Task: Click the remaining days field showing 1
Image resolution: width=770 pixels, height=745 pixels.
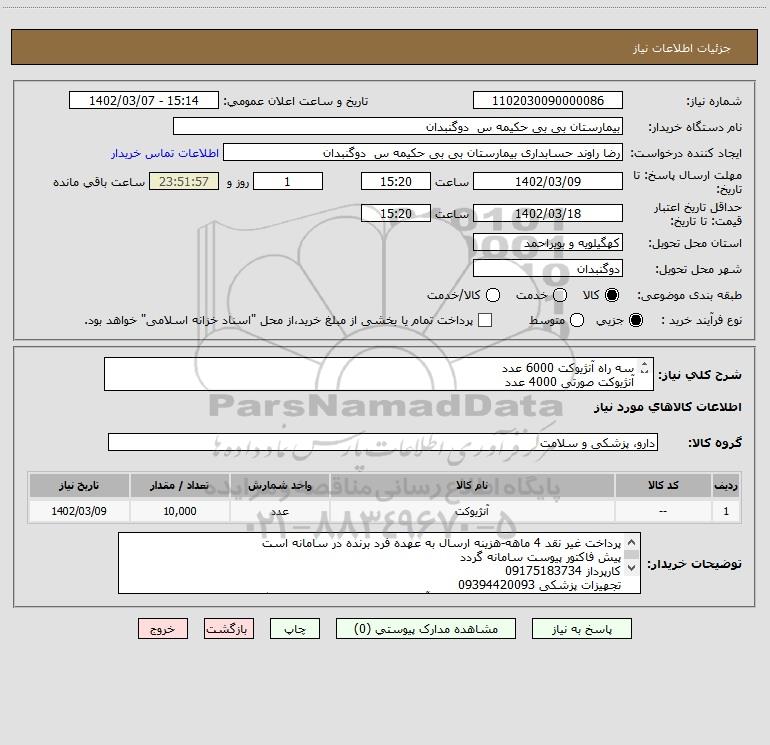Action: (x=288, y=181)
